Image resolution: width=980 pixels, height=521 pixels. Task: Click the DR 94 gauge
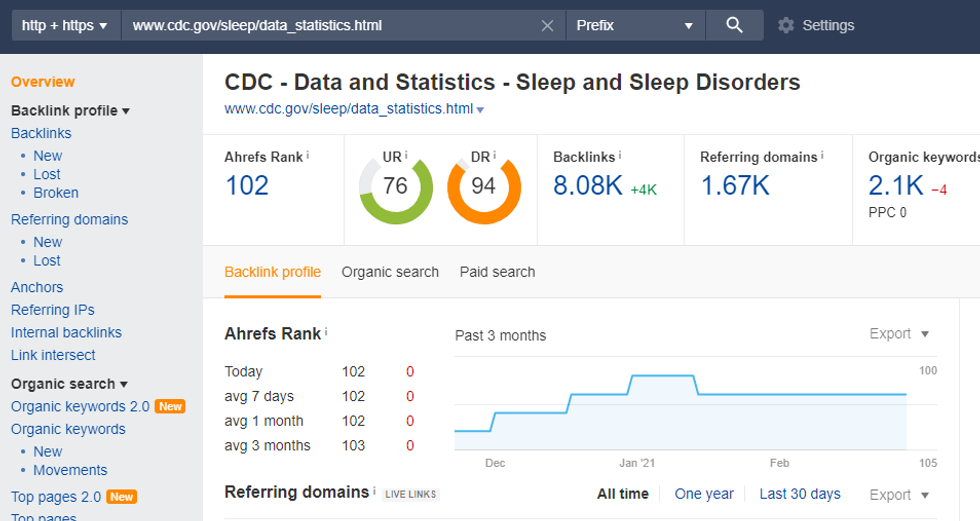tap(484, 187)
